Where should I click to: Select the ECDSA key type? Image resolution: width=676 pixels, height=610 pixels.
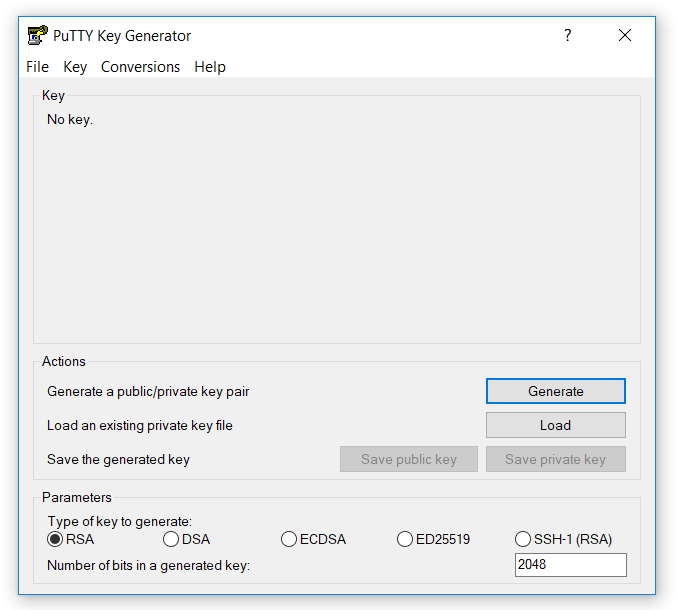tap(313, 539)
